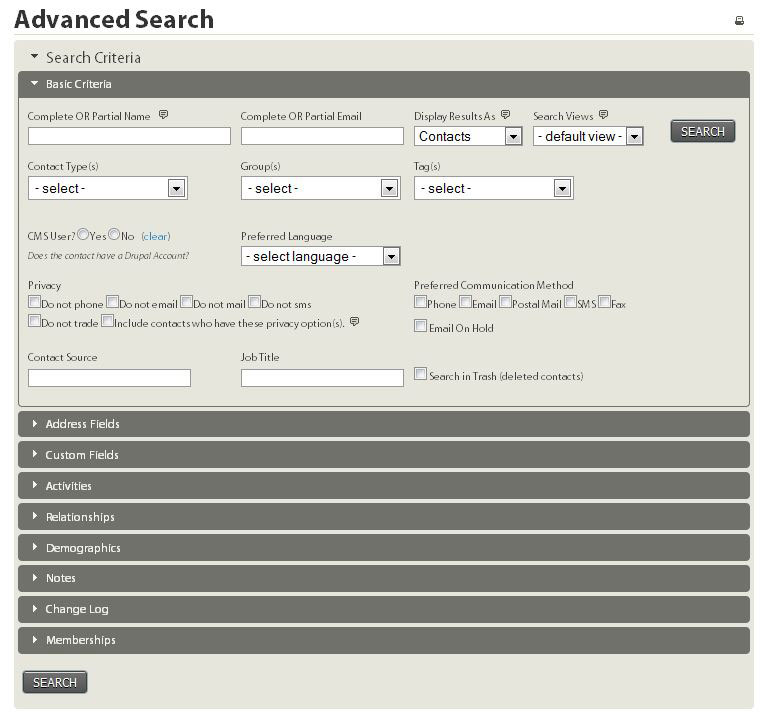Screen dimensions: 768x716
Task: Click help icon beside Complete OR Partial Name
Action: click(x=163, y=115)
